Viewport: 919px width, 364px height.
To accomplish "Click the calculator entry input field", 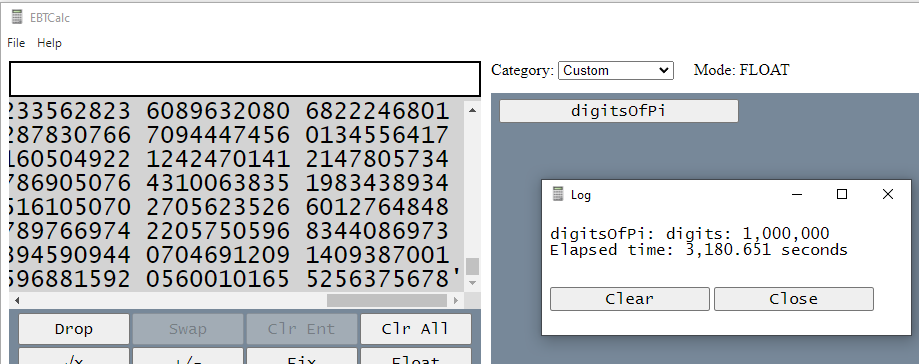I will coord(245,79).
